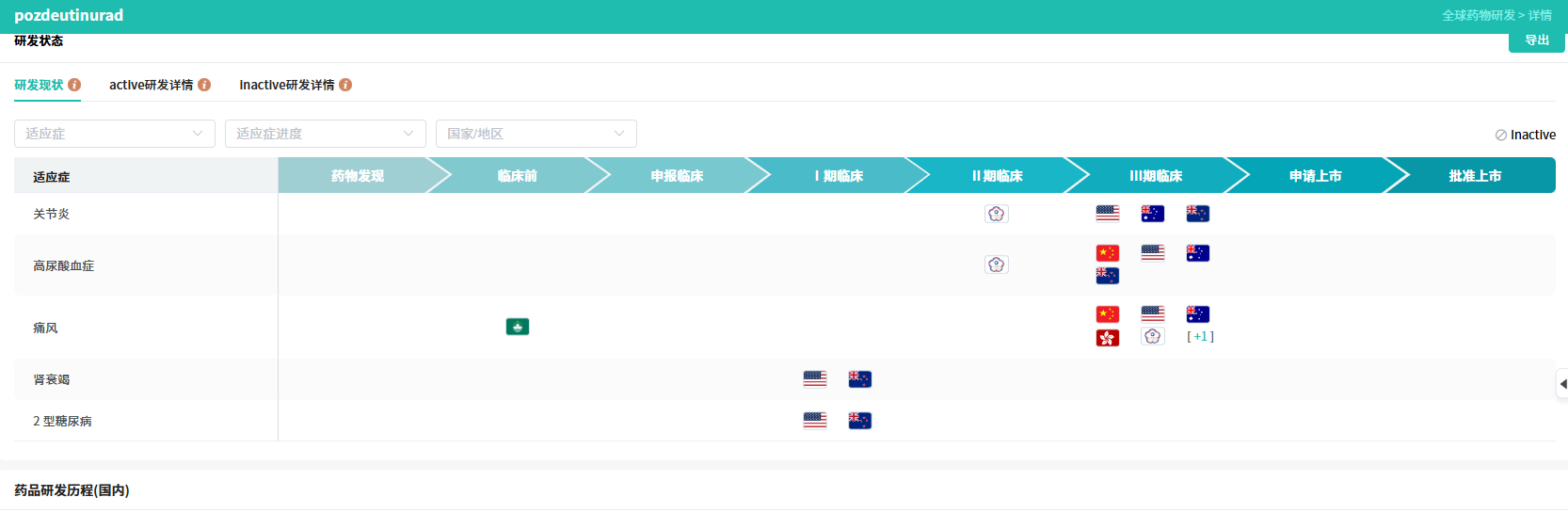Click 详情 in the breadcrumb
The height and width of the screenshot is (513, 1568).
[1541, 15]
